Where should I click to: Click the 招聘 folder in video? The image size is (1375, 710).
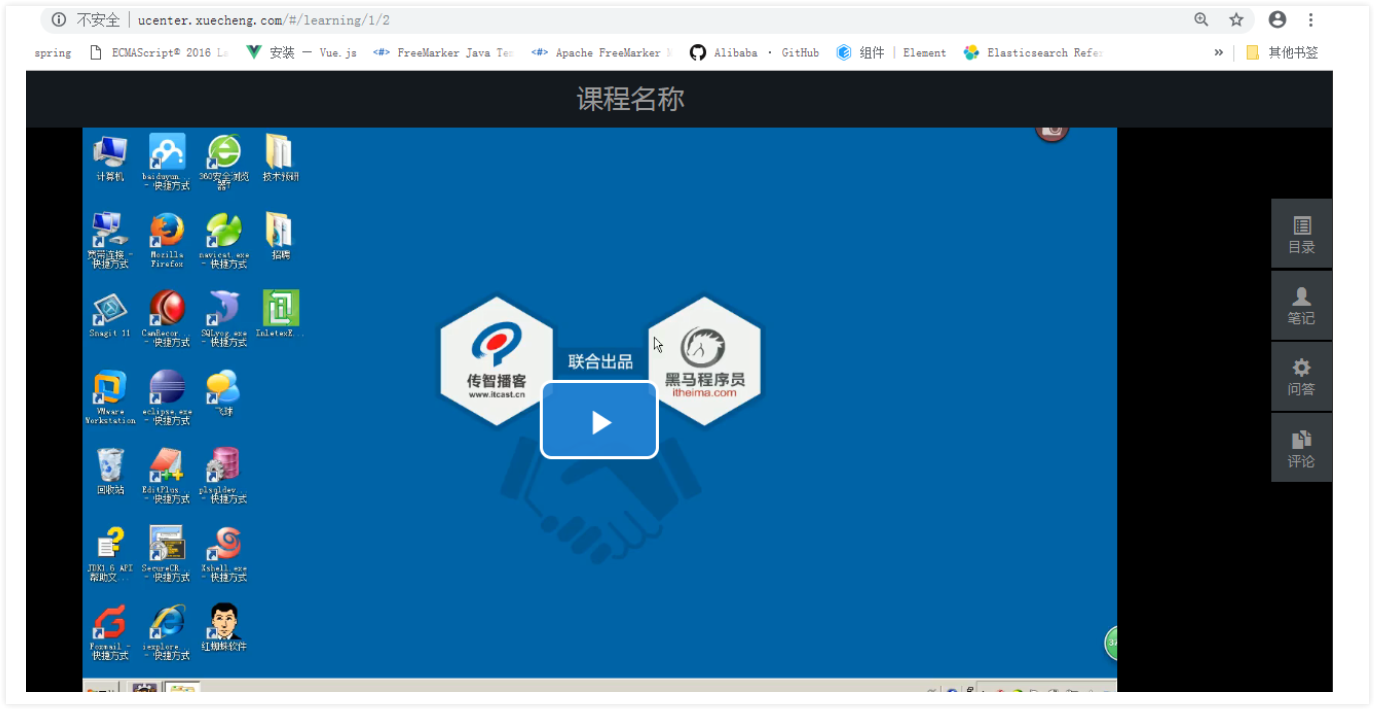pyautogui.click(x=280, y=236)
